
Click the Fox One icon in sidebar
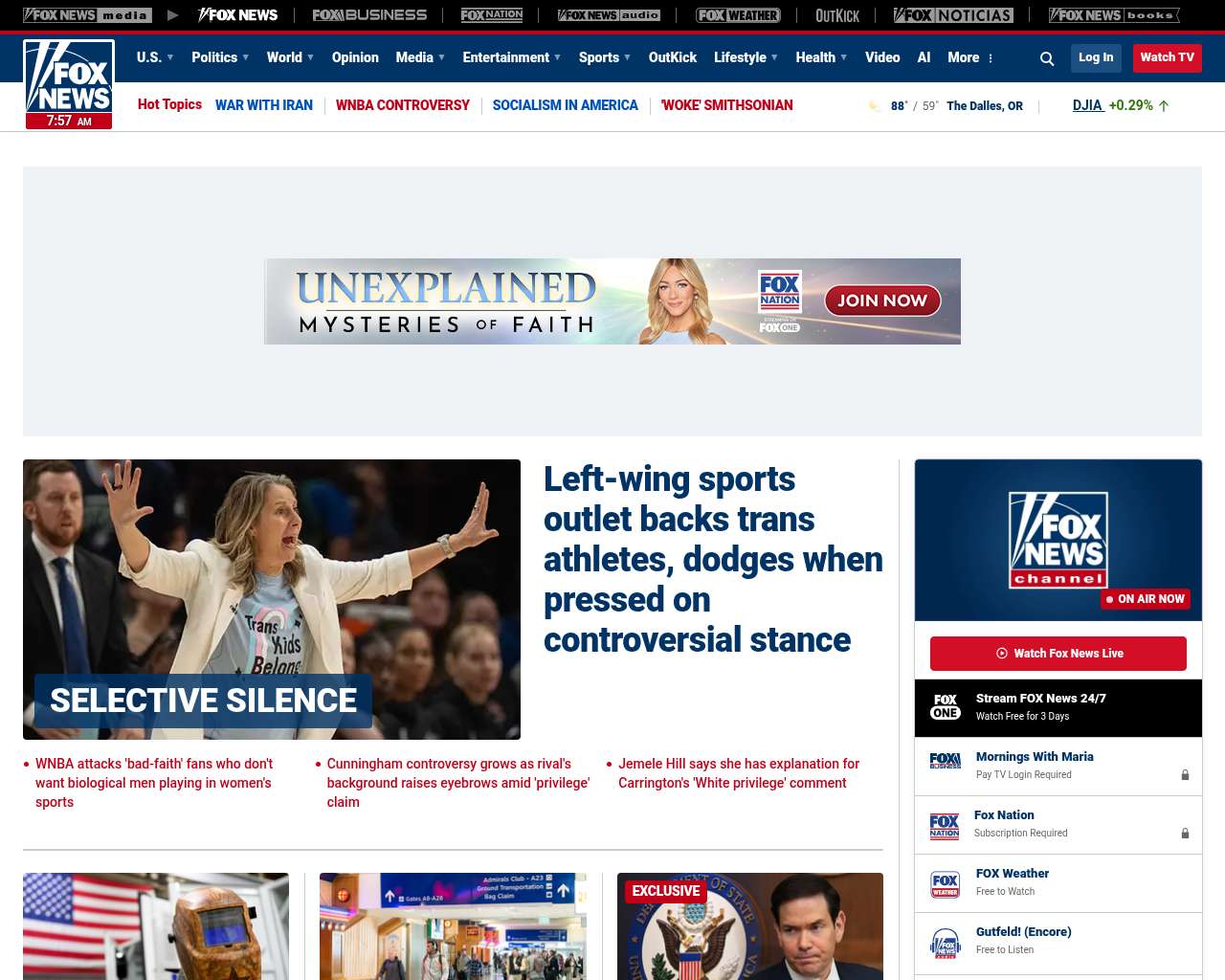pyautogui.click(x=946, y=707)
